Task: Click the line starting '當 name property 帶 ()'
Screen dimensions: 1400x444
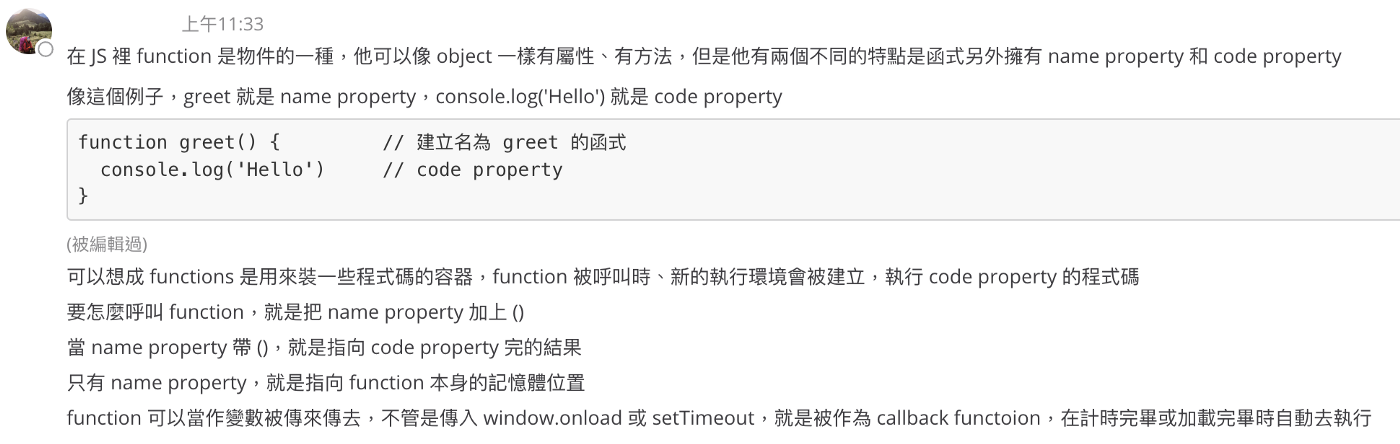Action: (x=324, y=348)
